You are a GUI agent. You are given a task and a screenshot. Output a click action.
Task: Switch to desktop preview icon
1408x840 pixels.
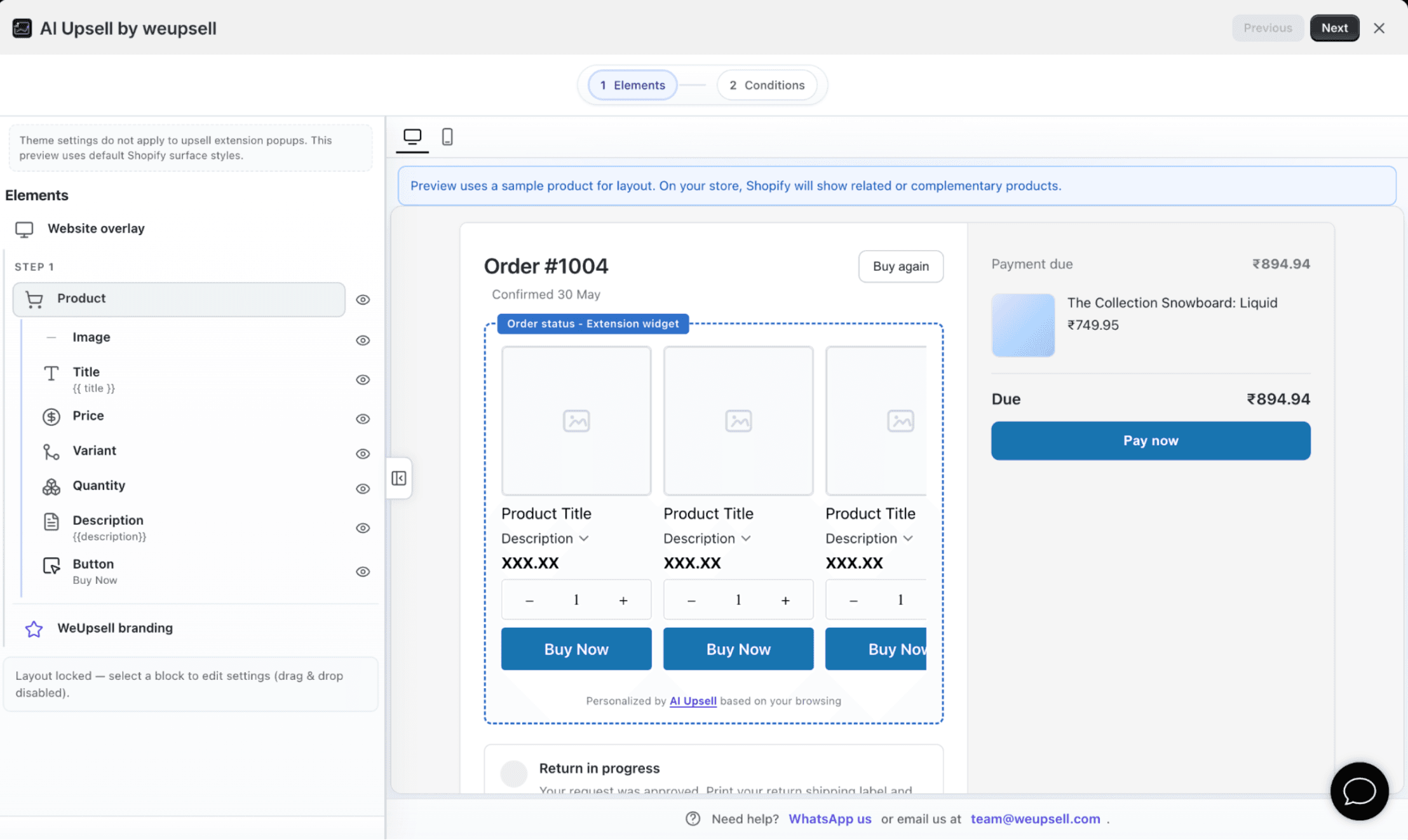[x=412, y=137]
